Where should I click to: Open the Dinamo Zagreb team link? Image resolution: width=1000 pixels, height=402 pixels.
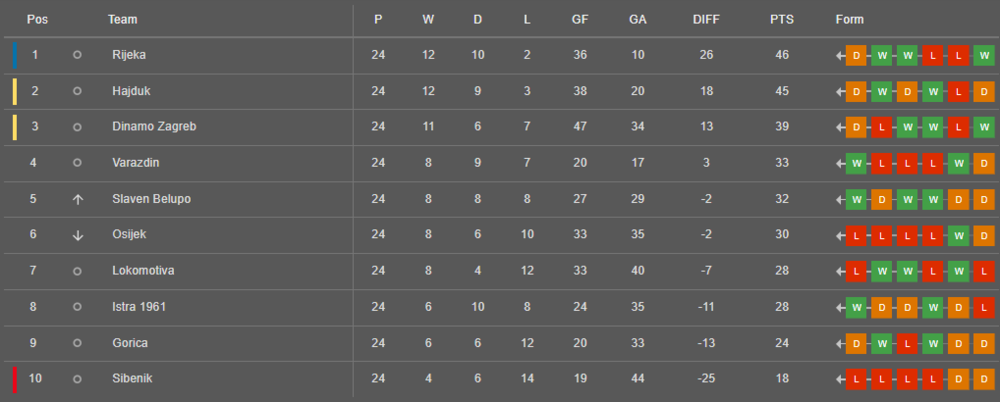coord(154,127)
